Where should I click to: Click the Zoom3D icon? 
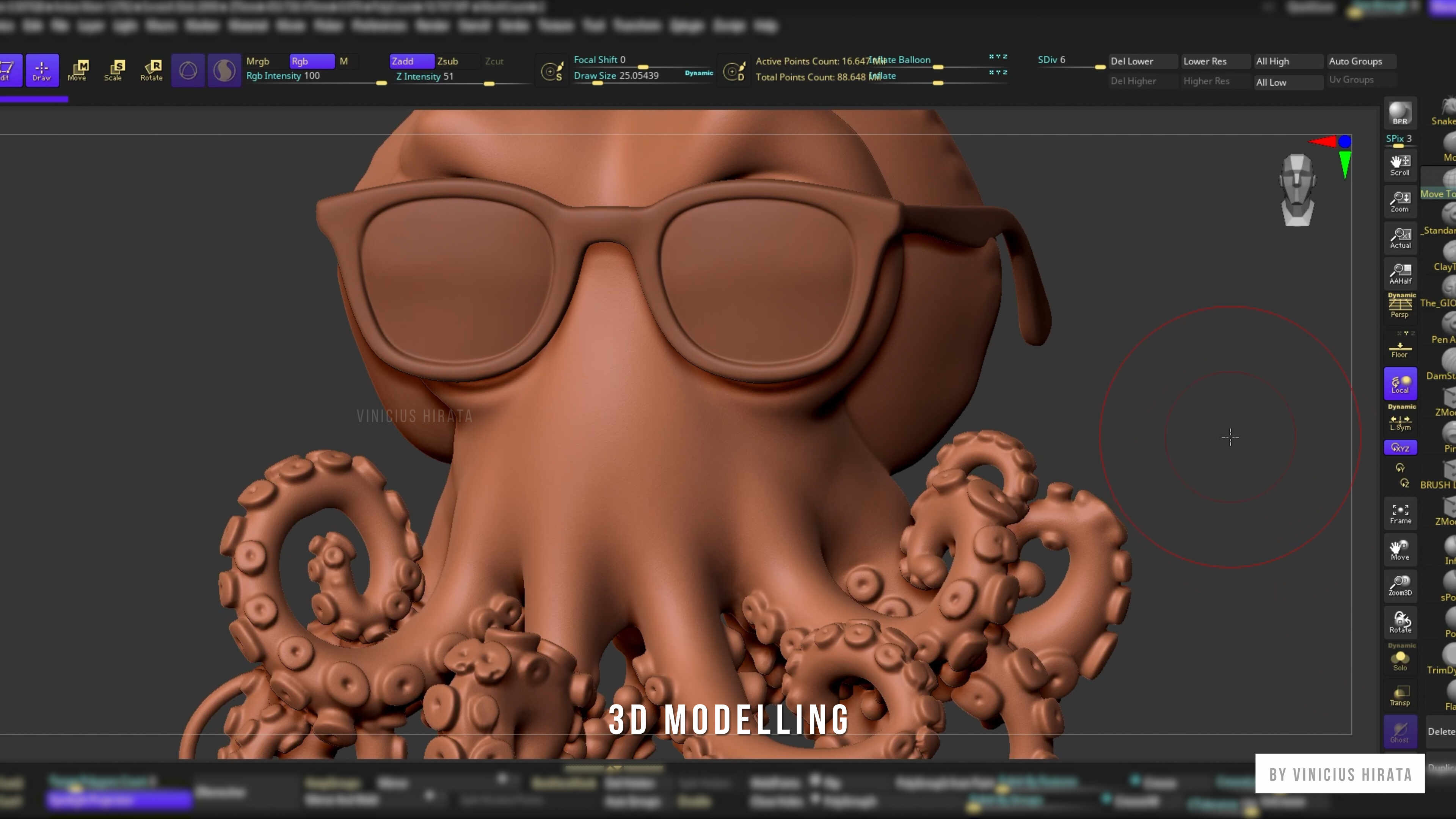tap(1400, 585)
